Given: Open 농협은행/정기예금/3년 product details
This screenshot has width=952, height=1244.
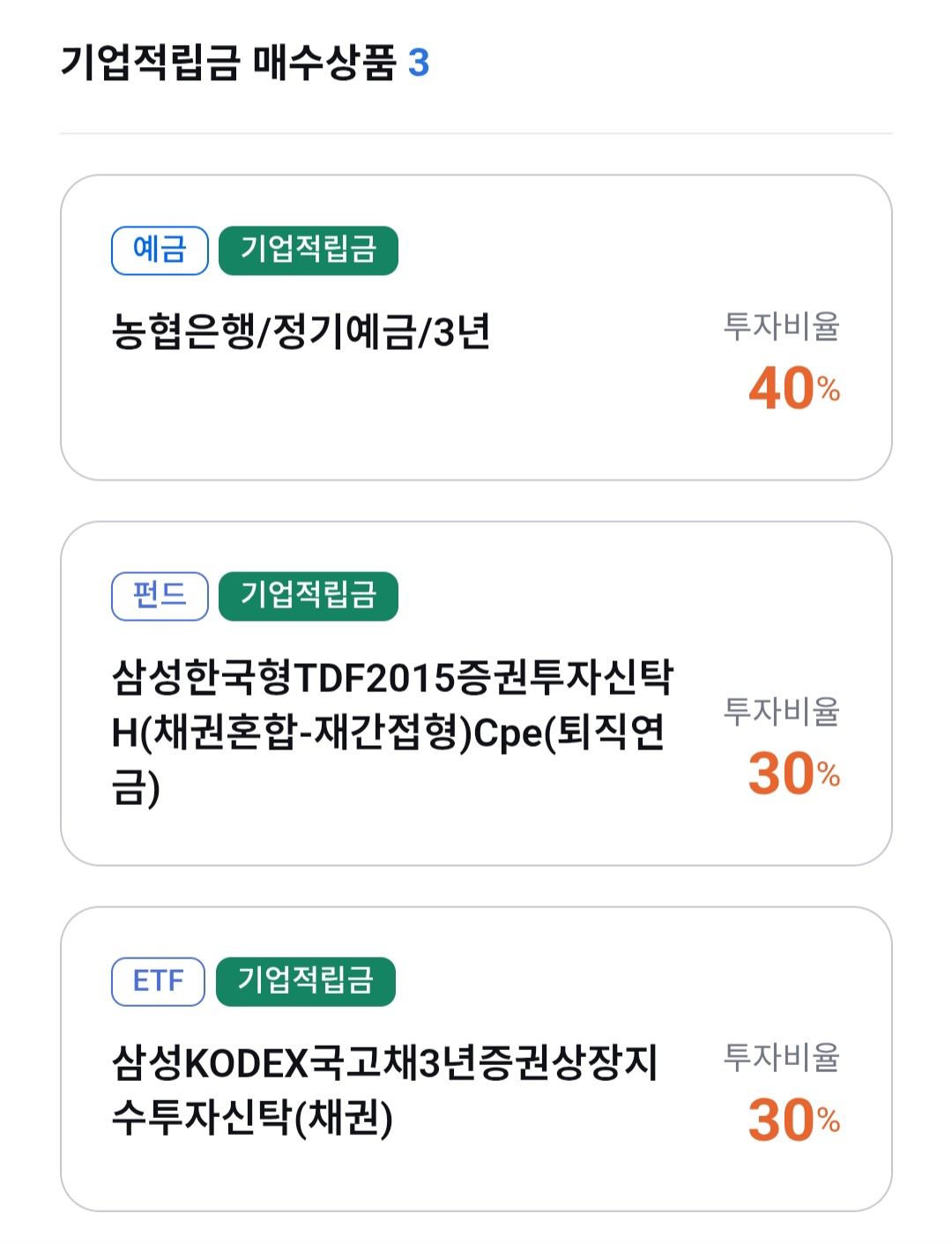Looking at the screenshot, I should pos(301,332).
